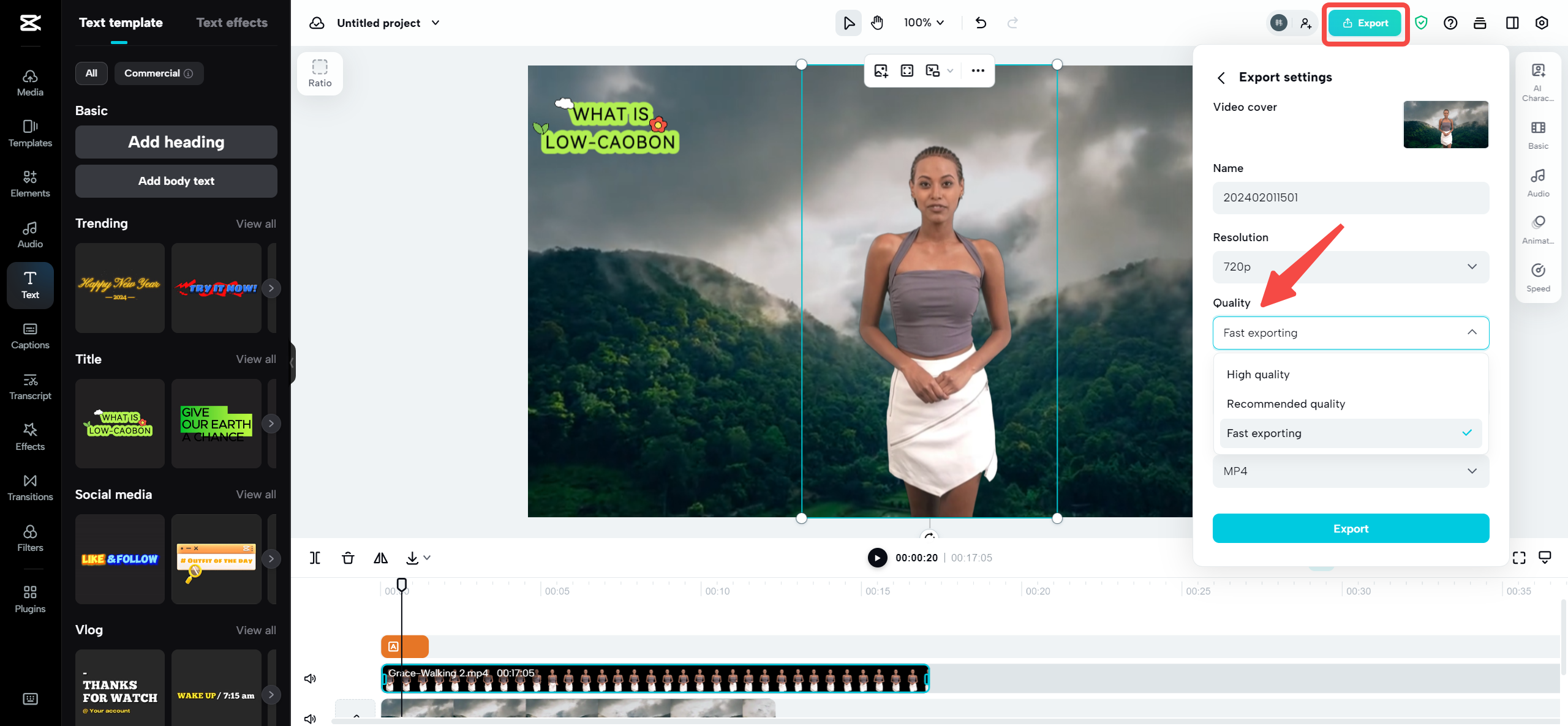
Task: Select the Media panel in the sidebar
Action: 29,81
